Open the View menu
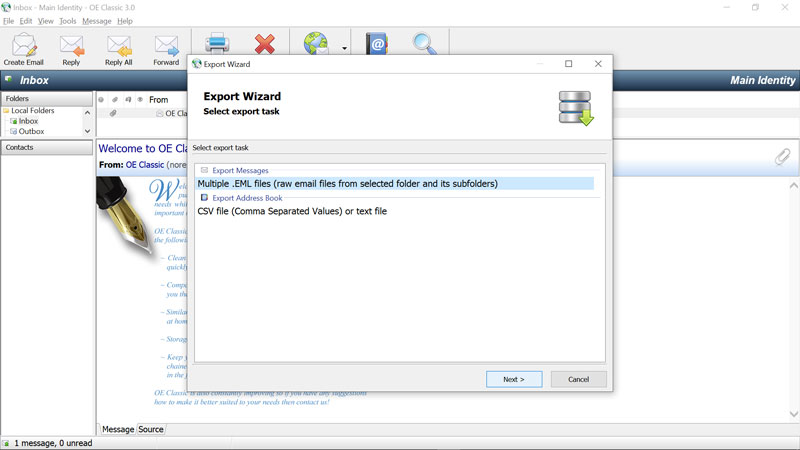Image resolution: width=800 pixels, height=450 pixels. coord(45,21)
